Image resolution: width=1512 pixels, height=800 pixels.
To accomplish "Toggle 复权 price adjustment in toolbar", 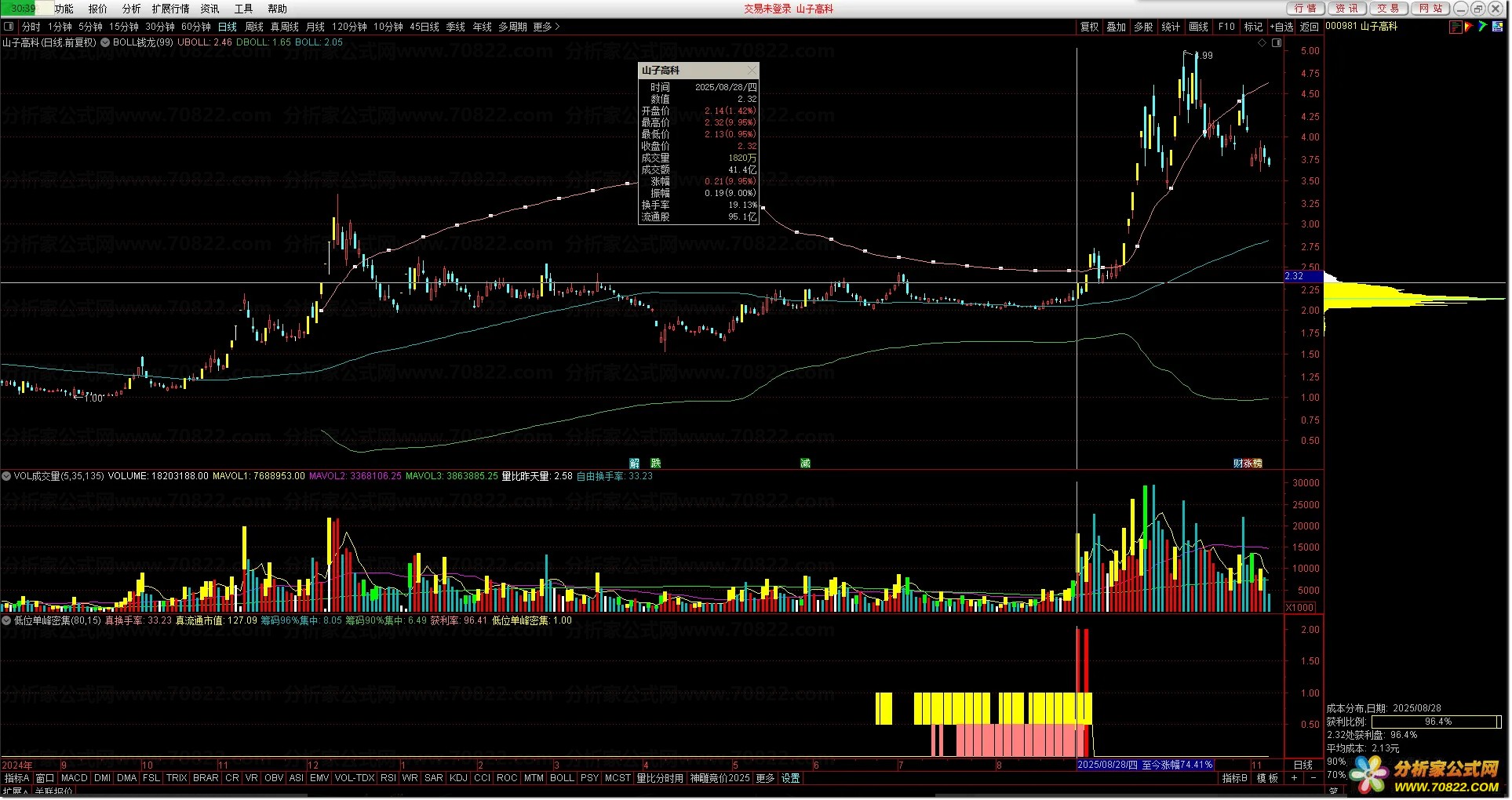I will [x=1089, y=27].
